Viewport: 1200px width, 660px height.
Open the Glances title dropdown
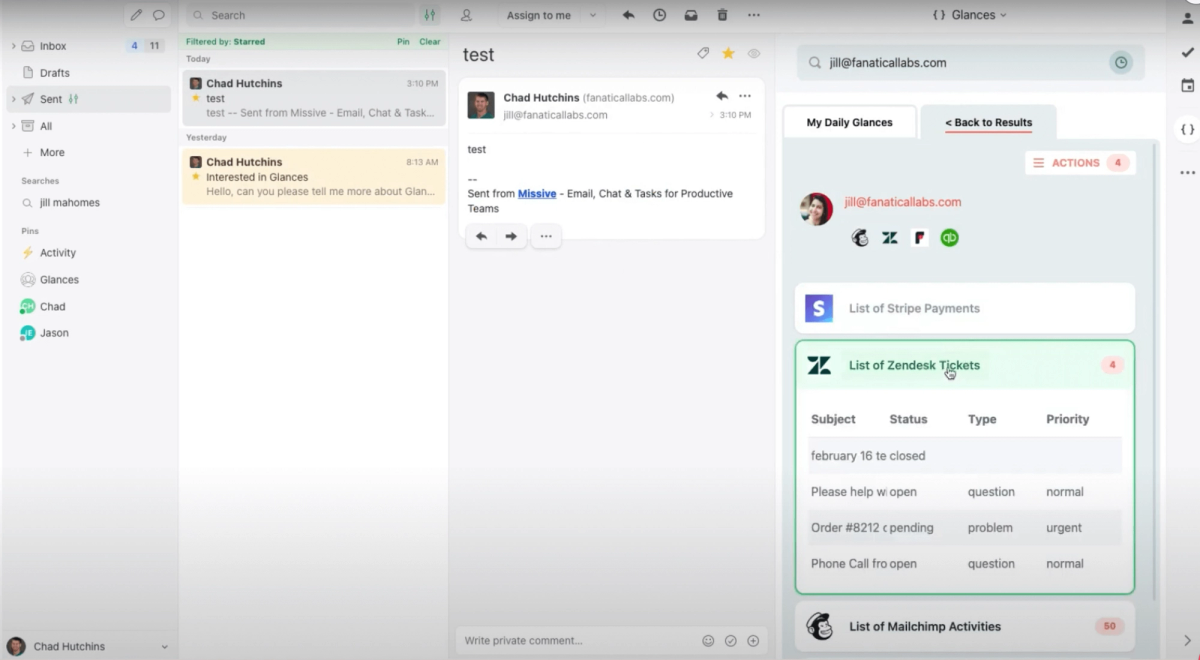coord(969,15)
